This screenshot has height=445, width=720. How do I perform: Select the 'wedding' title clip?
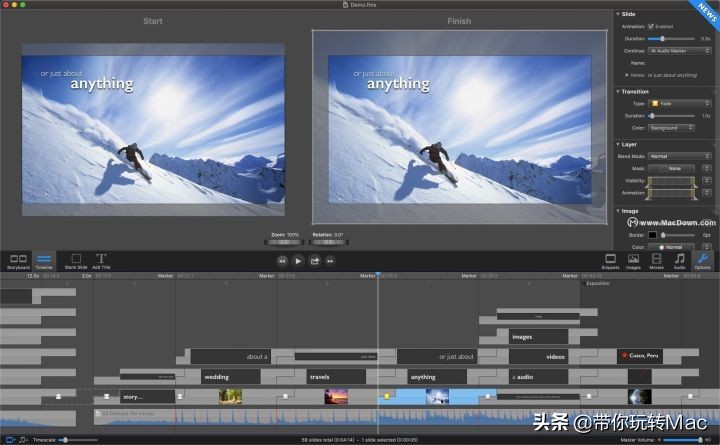tap(231, 377)
